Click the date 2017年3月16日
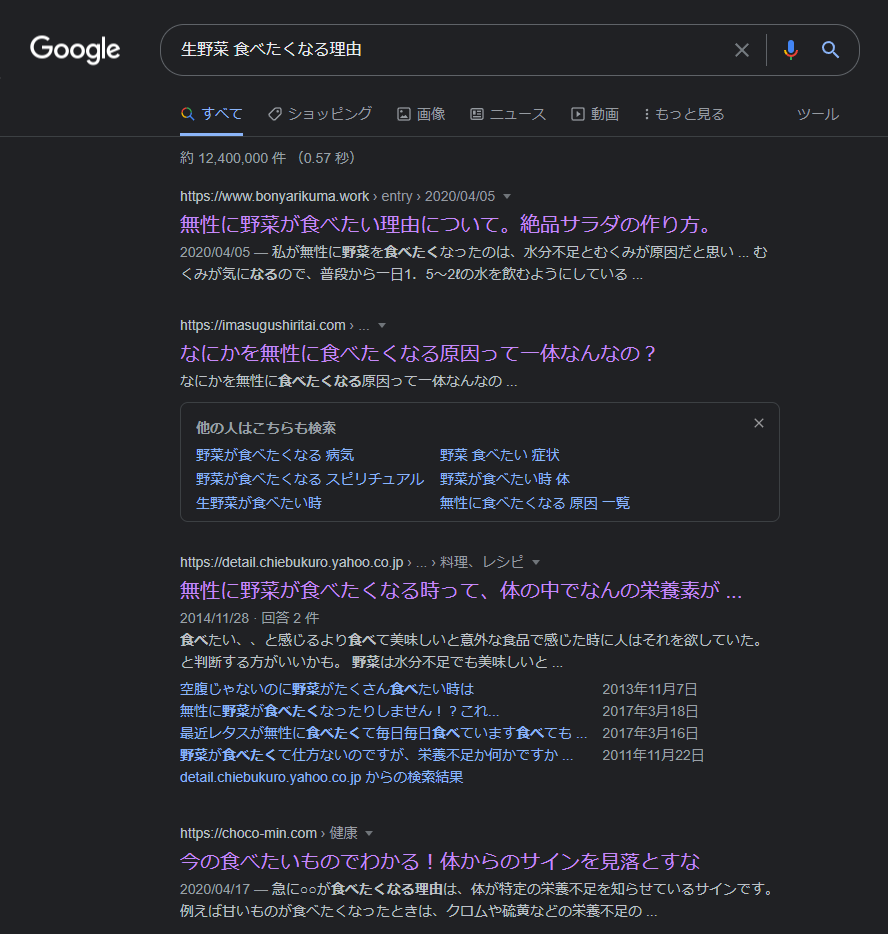The width and height of the screenshot is (888, 934). 650,733
